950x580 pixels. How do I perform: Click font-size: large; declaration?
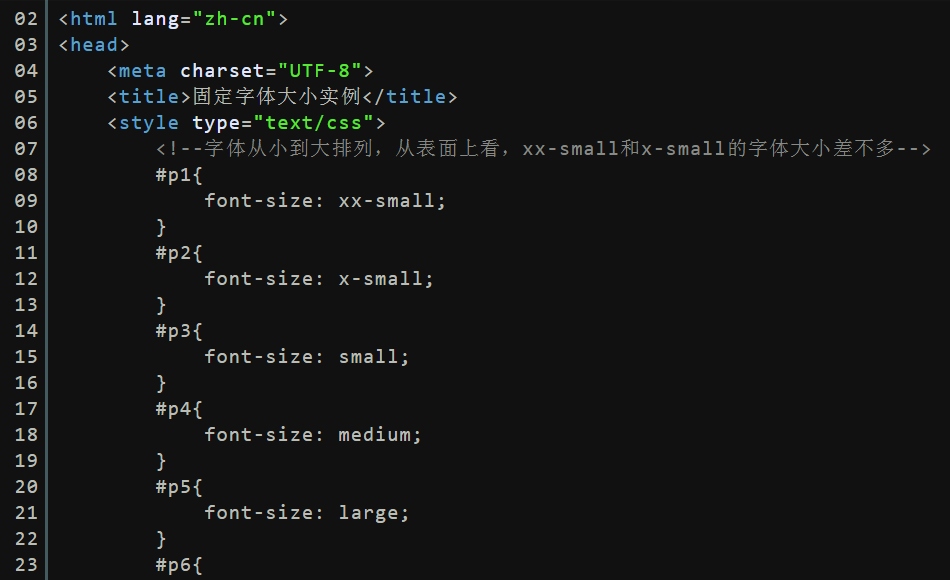(x=307, y=513)
